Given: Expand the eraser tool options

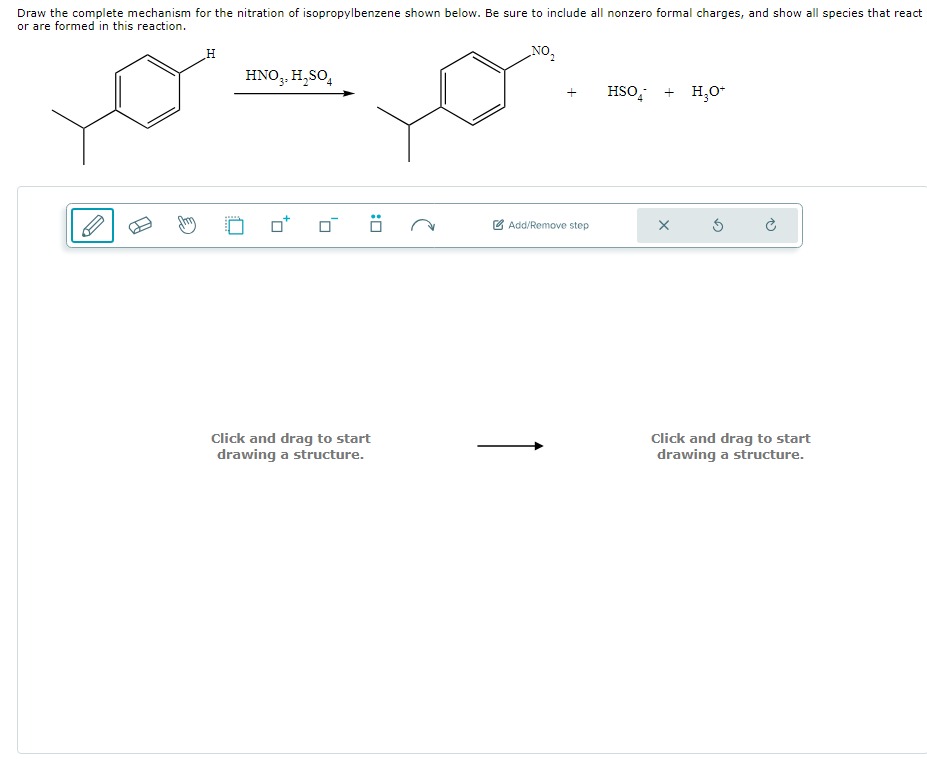Looking at the screenshot, I should (x=141, y=225).
